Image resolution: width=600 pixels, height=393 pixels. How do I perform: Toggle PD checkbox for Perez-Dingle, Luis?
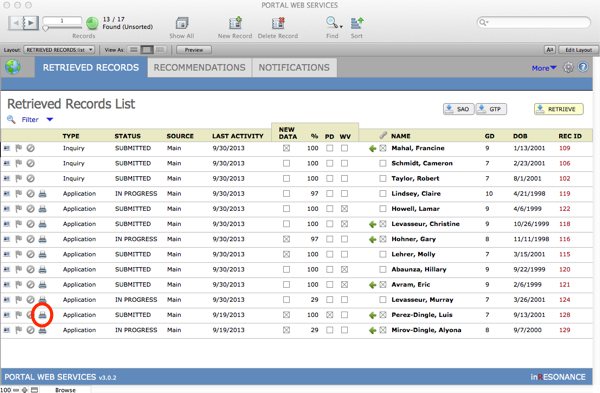coord(329,315)
